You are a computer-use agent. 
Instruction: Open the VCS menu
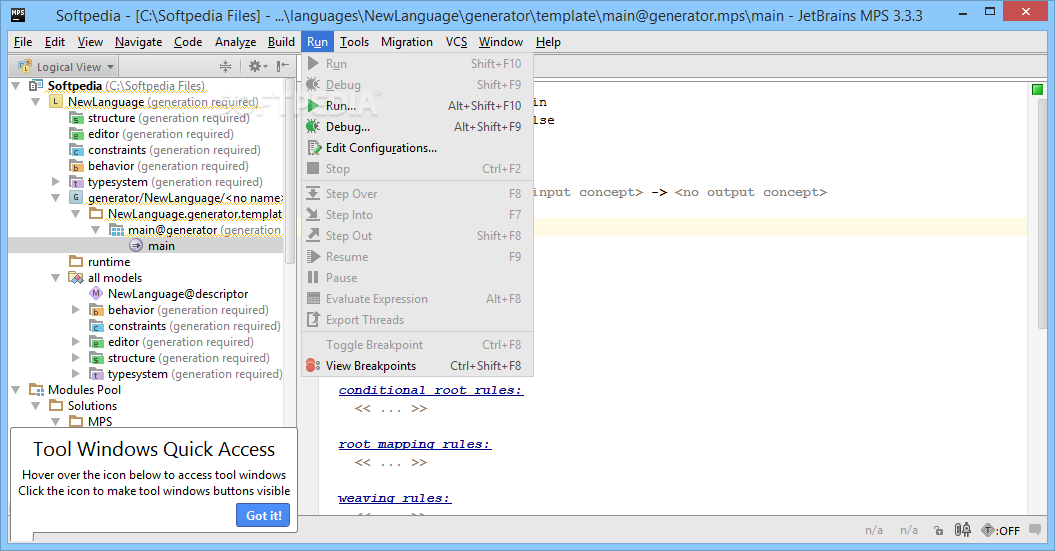tap(456, 42)
